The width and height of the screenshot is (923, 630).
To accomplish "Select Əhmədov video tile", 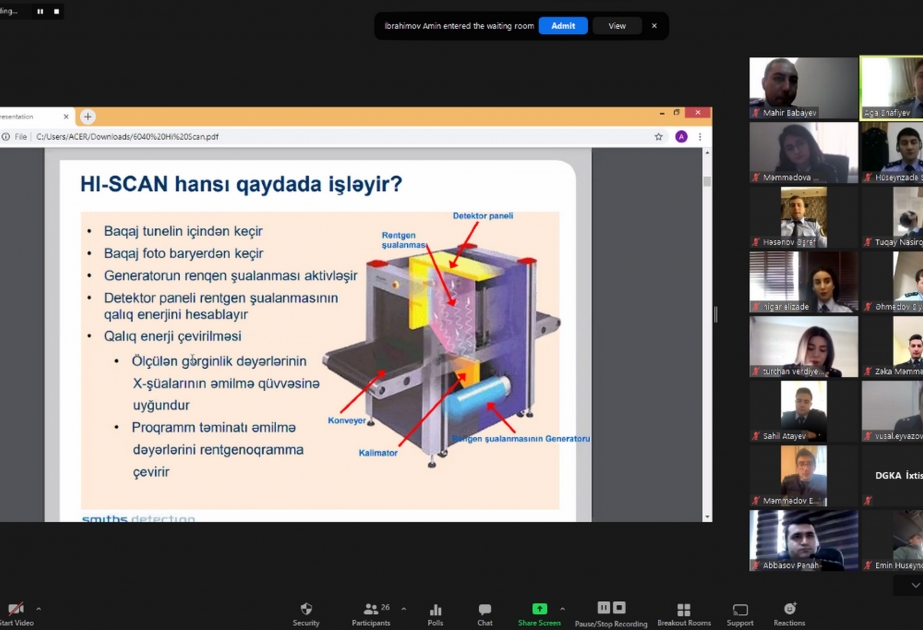I will click(x=892, y=282).
